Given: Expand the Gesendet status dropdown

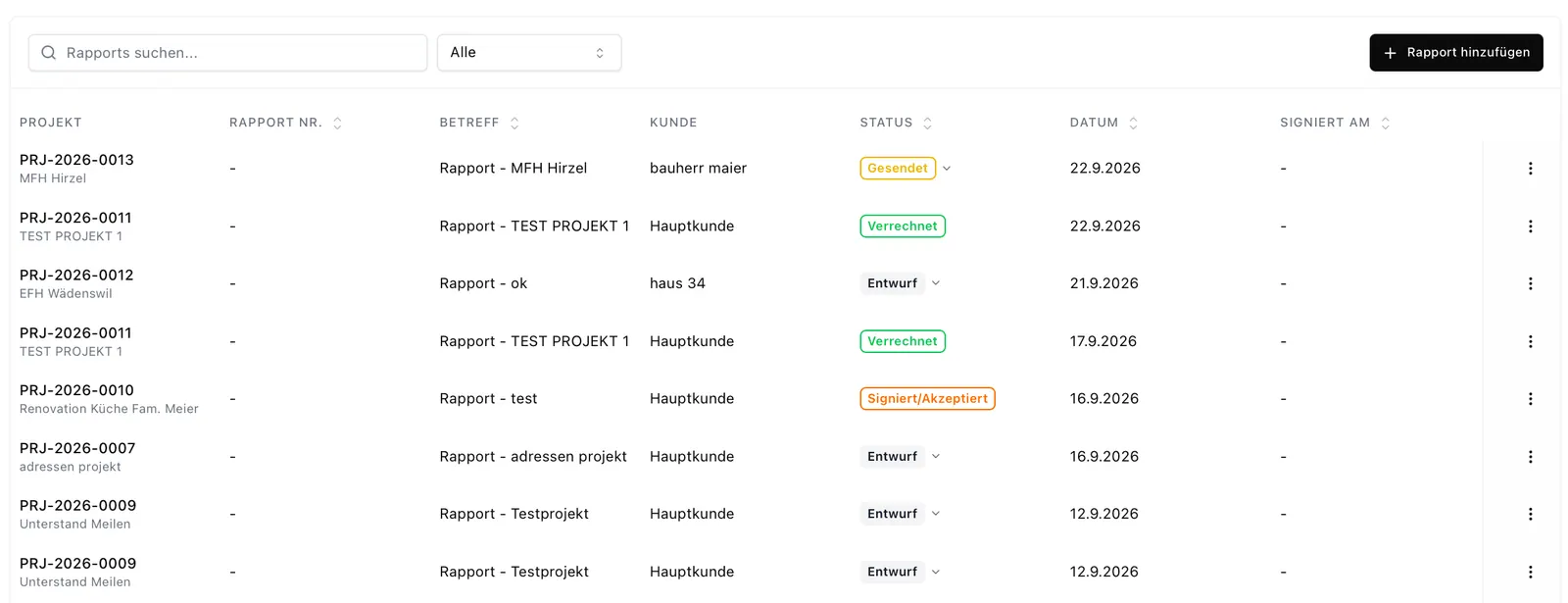Looking at the screenshot, I should [947, 169].
